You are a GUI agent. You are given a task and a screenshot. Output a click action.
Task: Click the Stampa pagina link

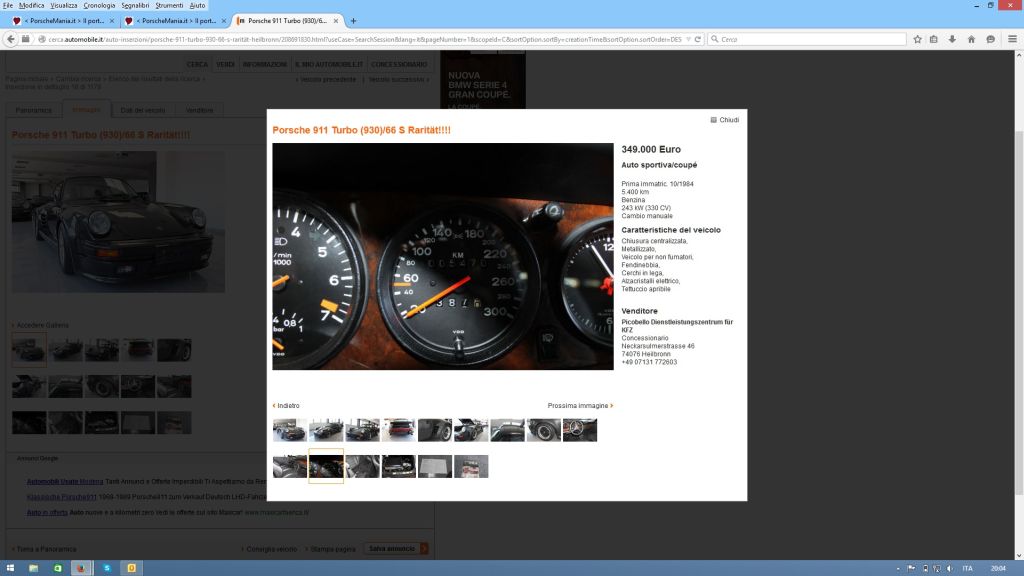click(x=331, y=549)
